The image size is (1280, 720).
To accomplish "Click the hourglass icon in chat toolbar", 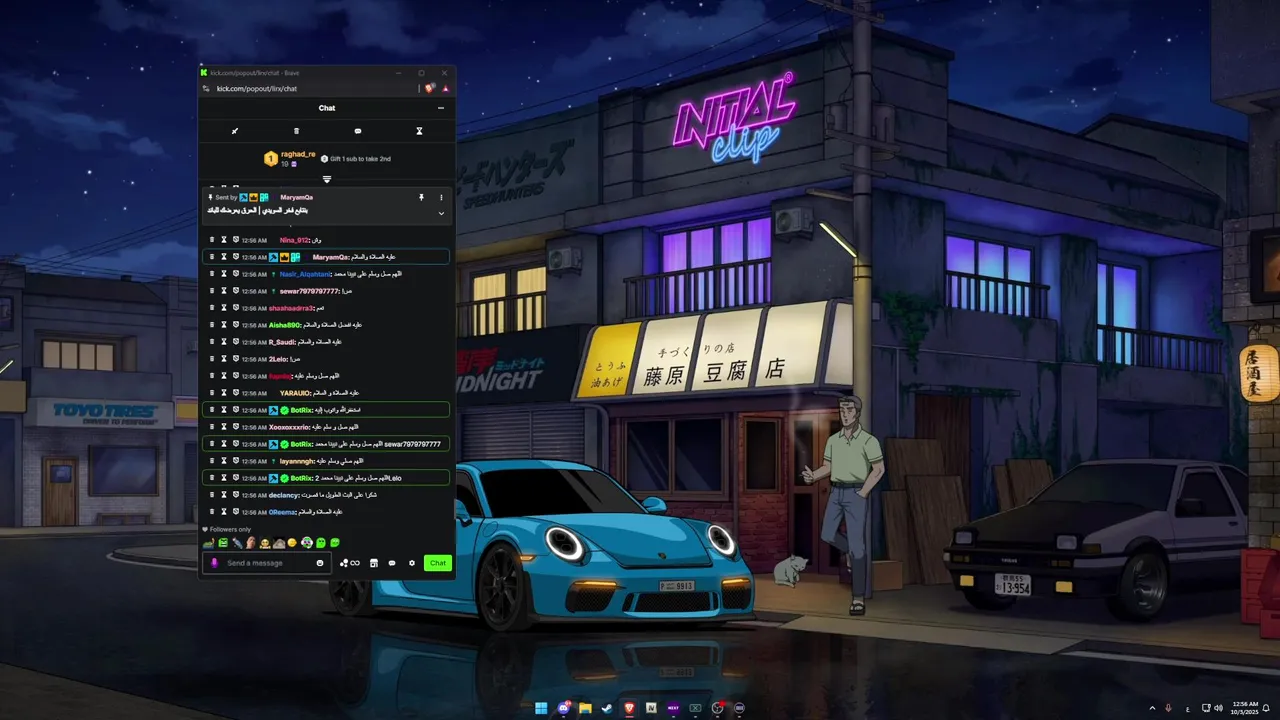I will coord(419,131).
